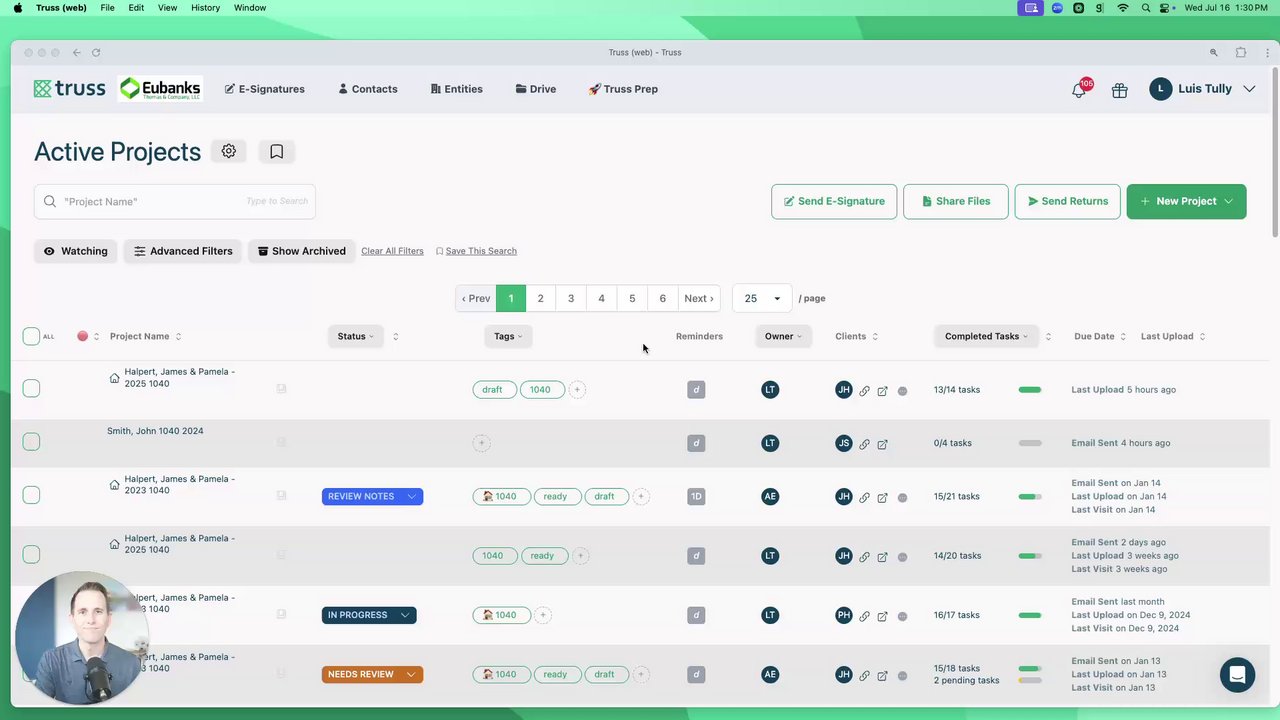The height and width of the screenshot is (720, 1280).
Task: Open the Owner column filter dropdown
Action: 783,336
